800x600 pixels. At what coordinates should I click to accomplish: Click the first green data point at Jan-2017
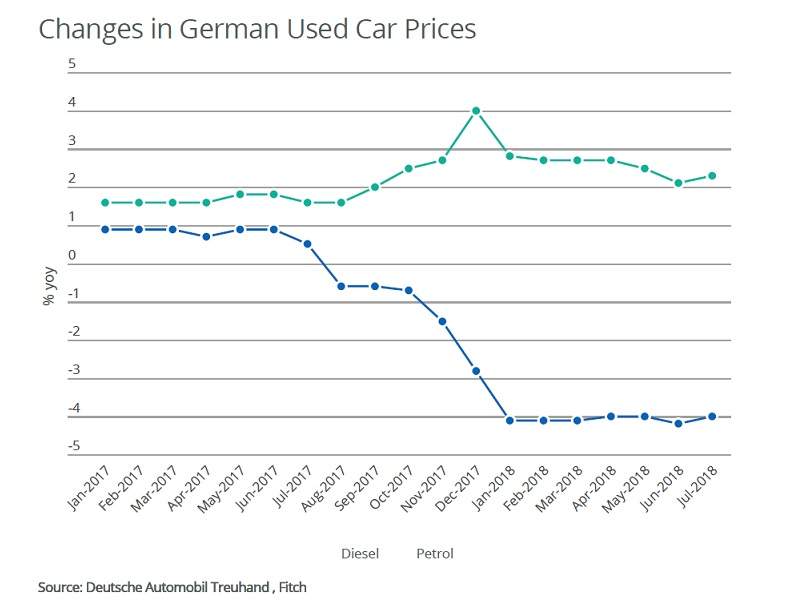104,202
